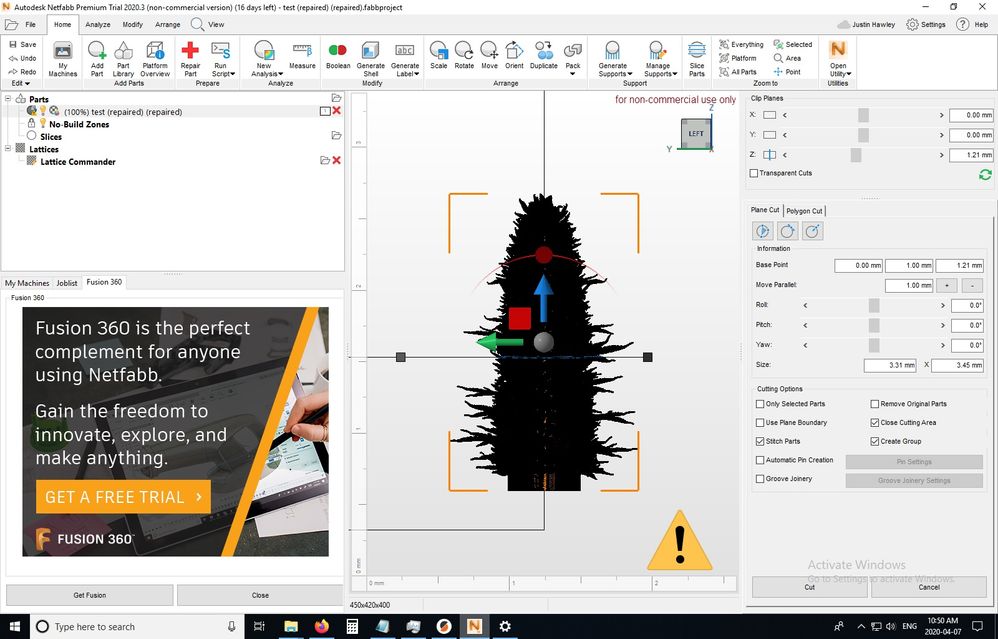Select the Move tool
998x639 pixels.
(x=489, y=56)
